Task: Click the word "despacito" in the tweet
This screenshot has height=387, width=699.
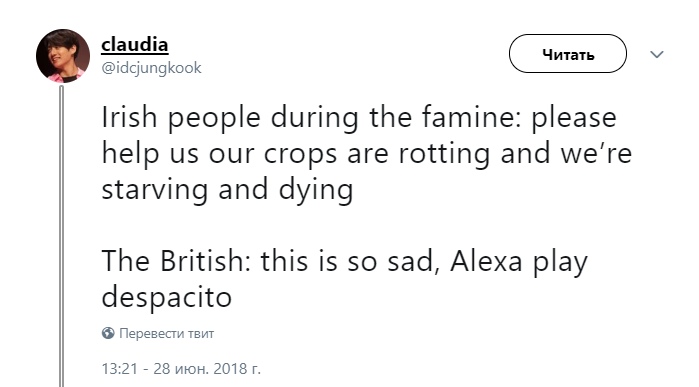Action: [x=167, y=297]
